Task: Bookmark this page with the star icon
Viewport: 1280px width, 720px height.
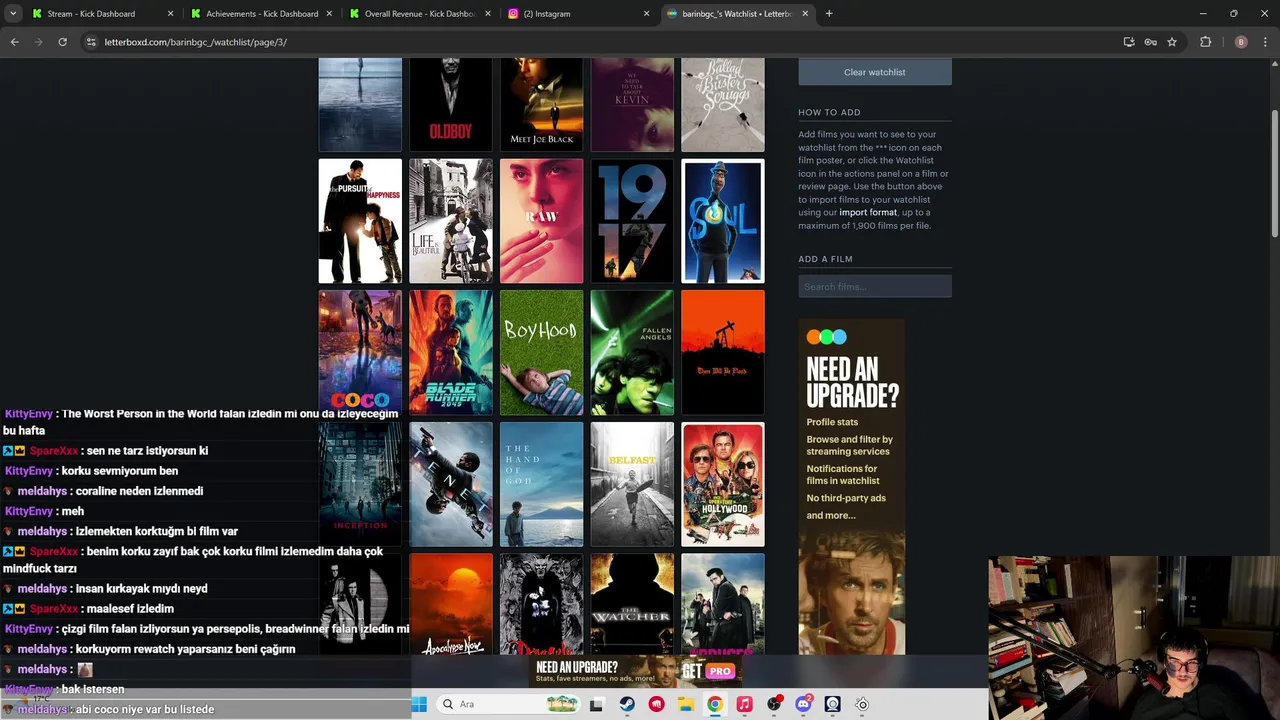Action: click(1172, 42)
